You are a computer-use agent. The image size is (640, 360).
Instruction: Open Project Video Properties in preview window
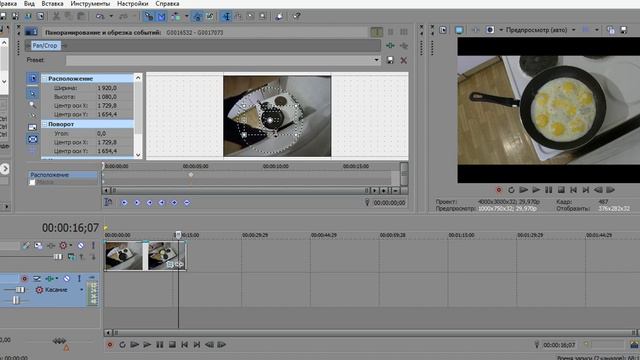[443, 30]
